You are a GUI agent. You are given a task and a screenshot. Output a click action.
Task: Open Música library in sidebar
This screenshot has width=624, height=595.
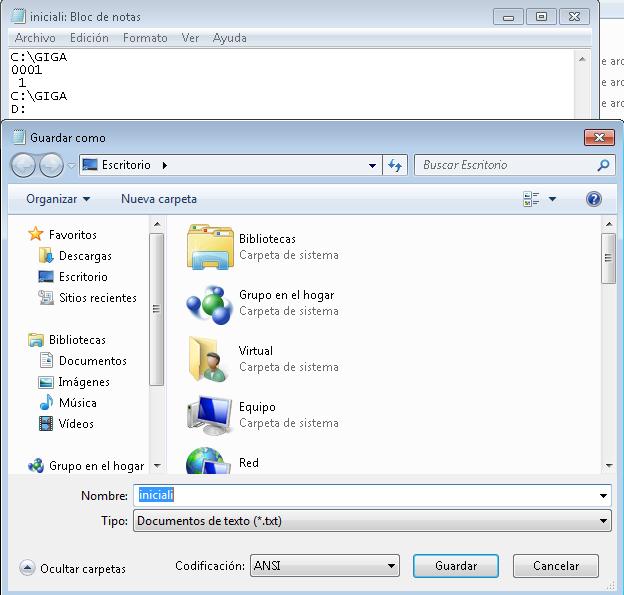pyautogui.click(x=78, y=403)
